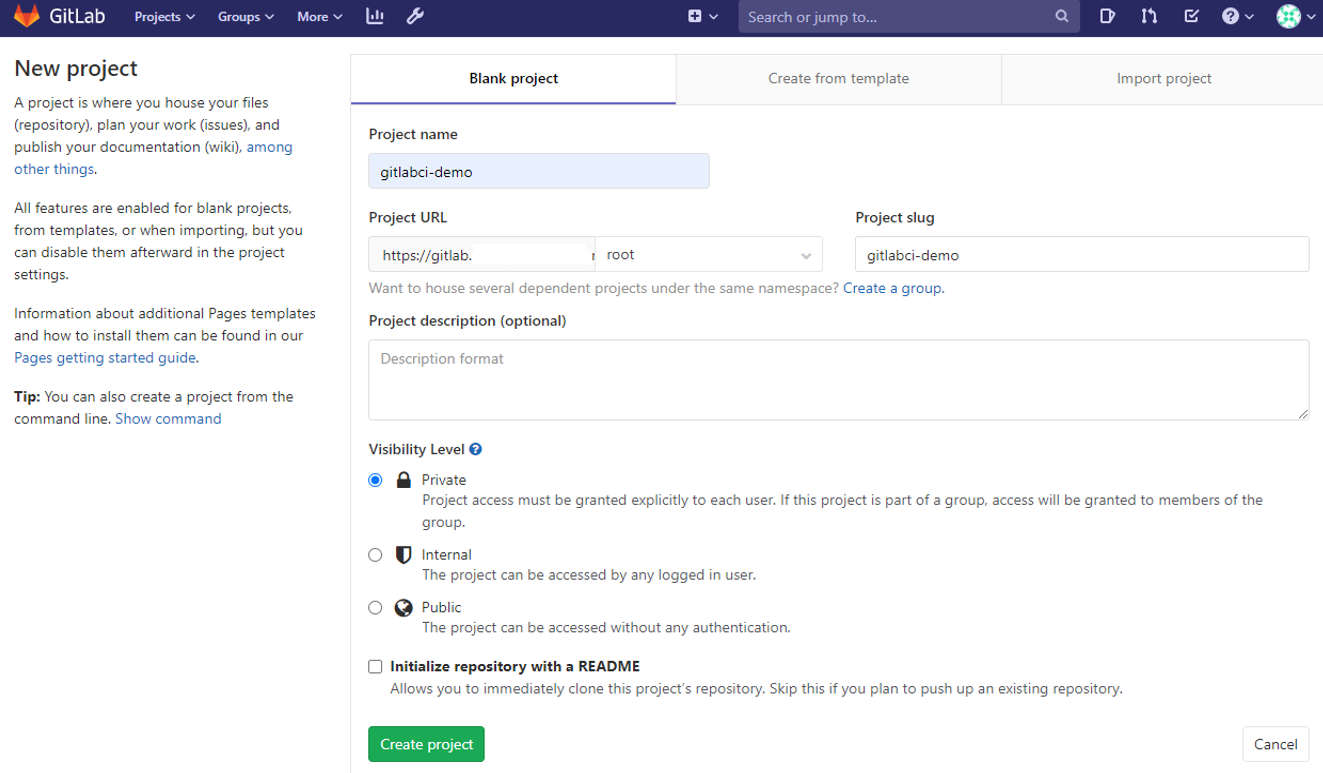The image size is (1323, 773).
Task: Click the Project description textarea
Action: pyautogui.click(x=839, y=380)
